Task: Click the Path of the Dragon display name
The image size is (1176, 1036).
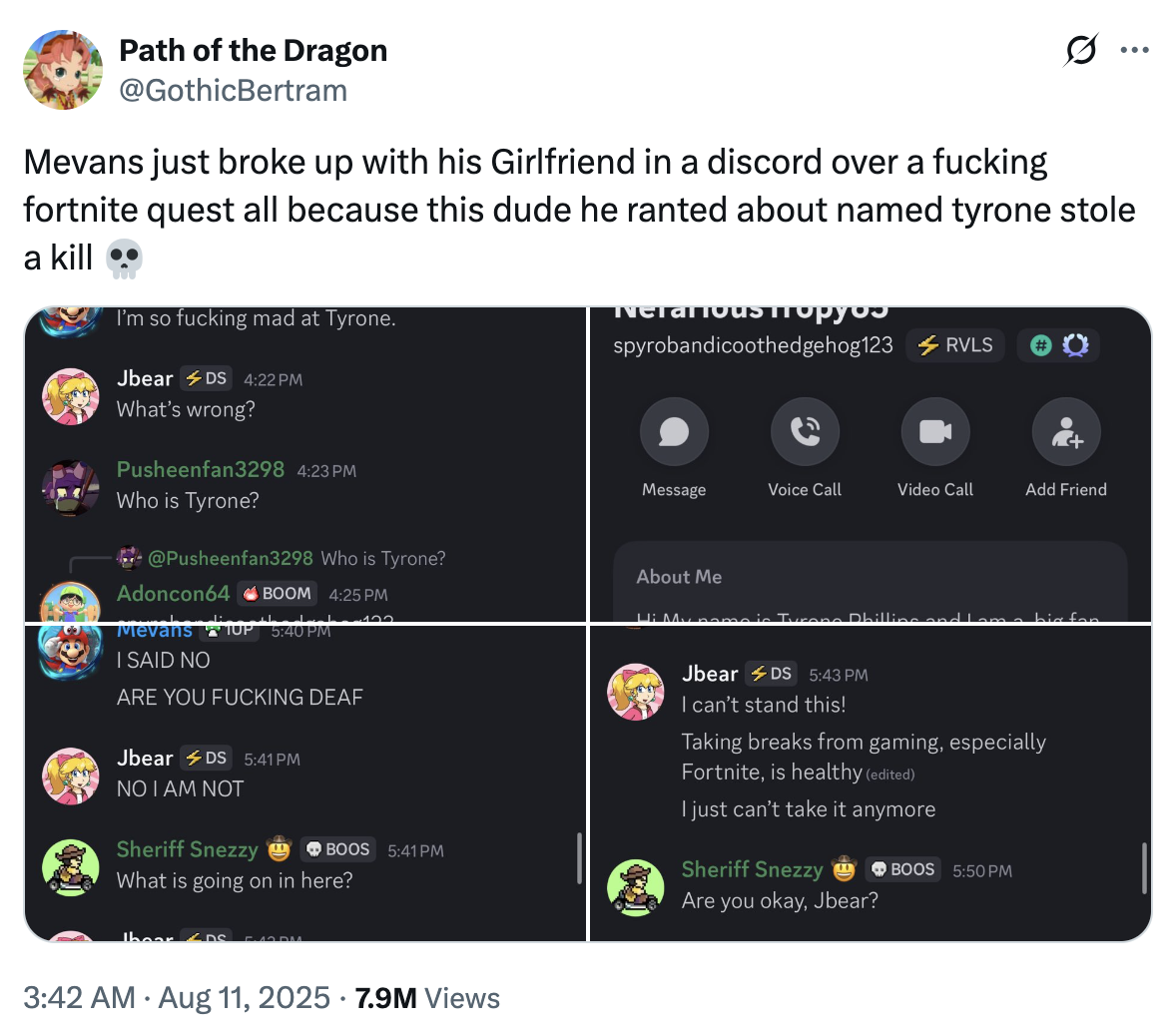Action: (x=253, y=50)
